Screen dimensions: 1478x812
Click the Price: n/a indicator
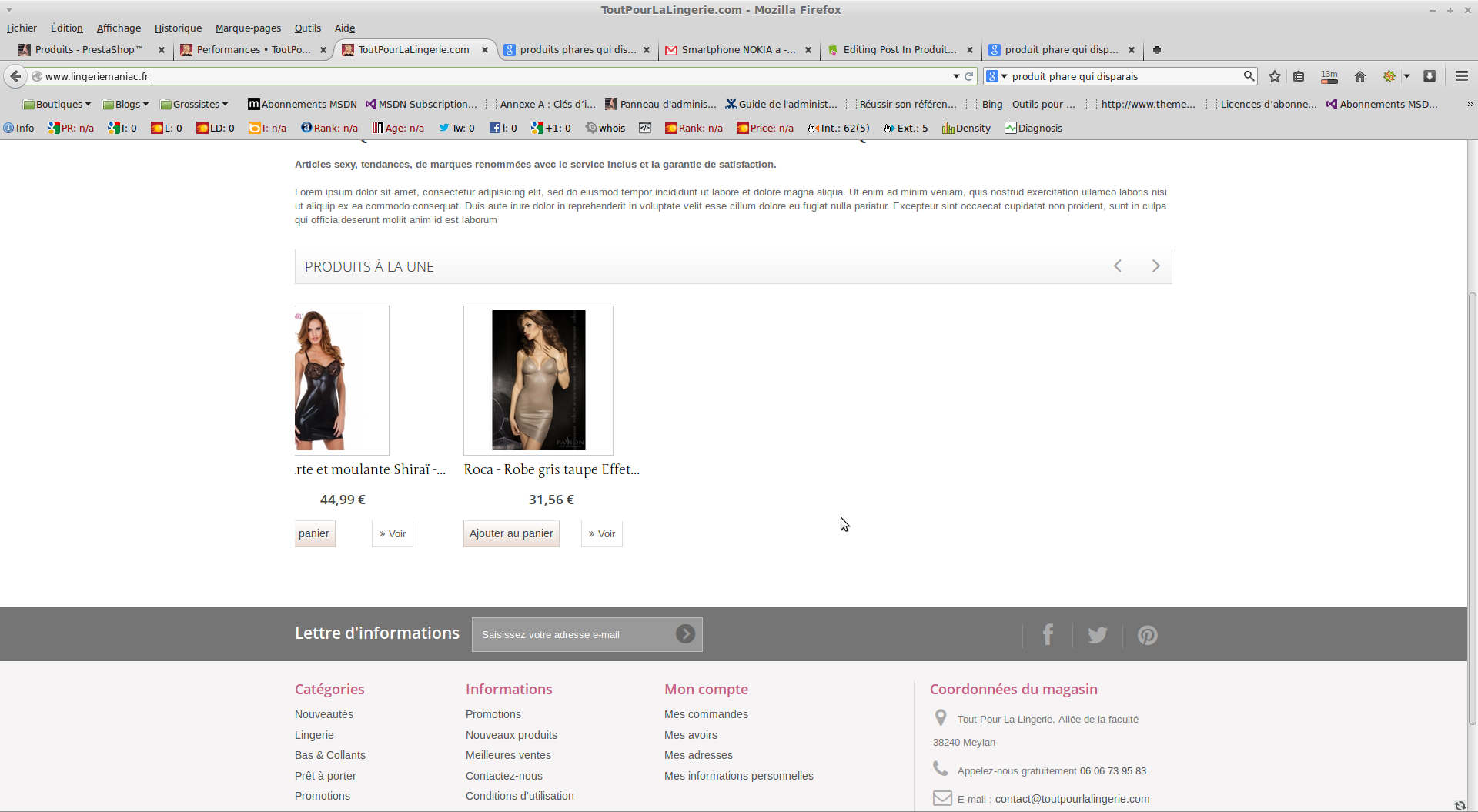point(764,129)
